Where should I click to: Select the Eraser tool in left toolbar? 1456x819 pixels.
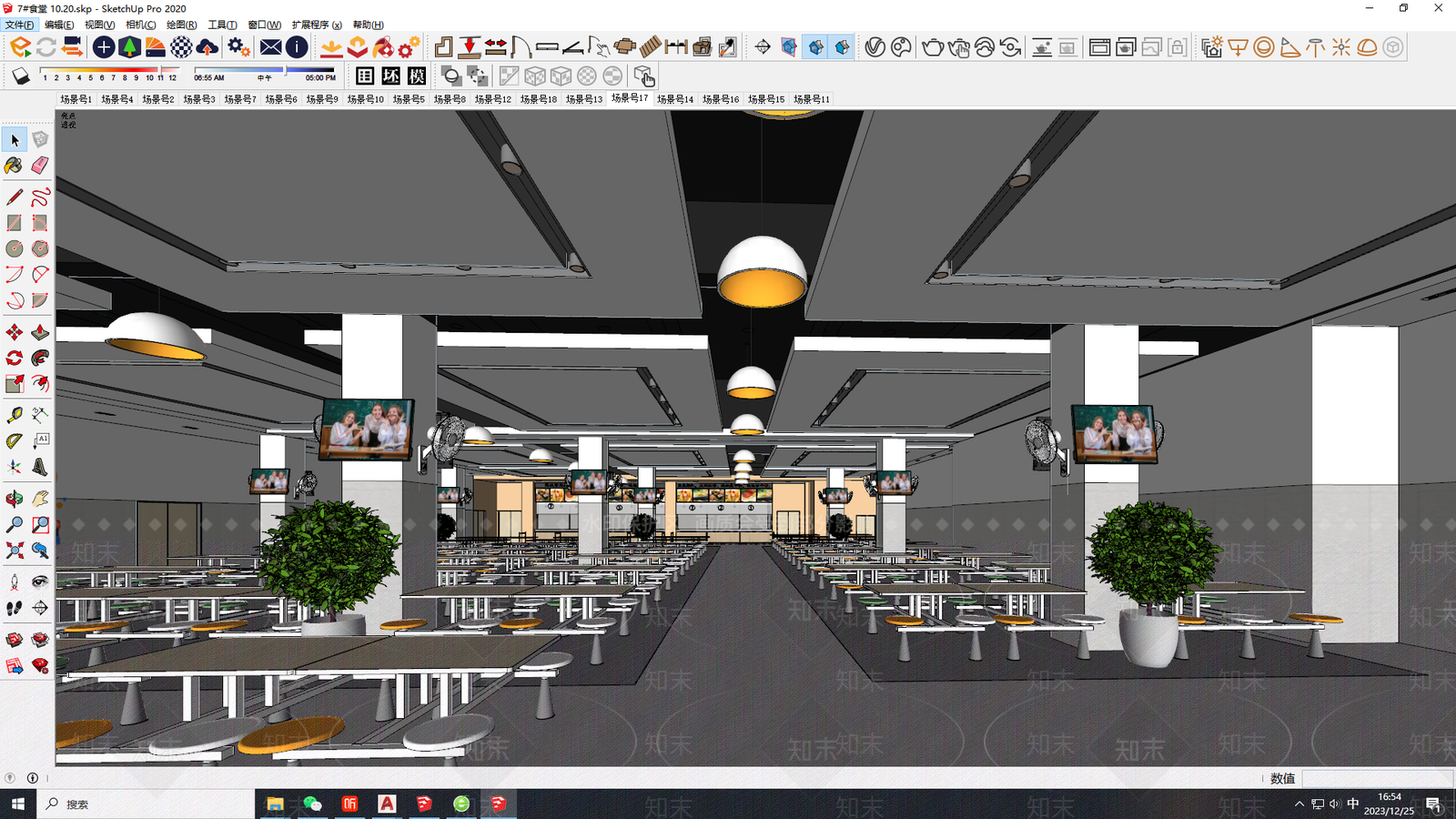[40, 166]
